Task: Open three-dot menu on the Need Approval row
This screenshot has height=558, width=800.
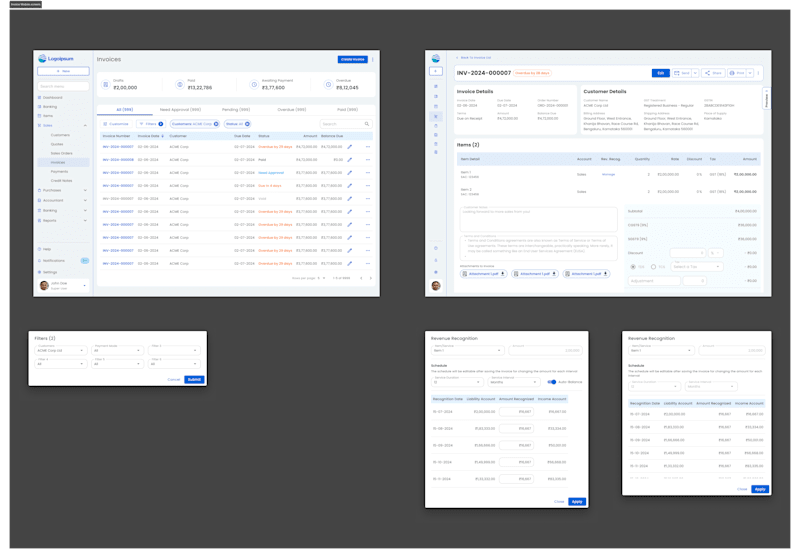Action: click(368, 173)
